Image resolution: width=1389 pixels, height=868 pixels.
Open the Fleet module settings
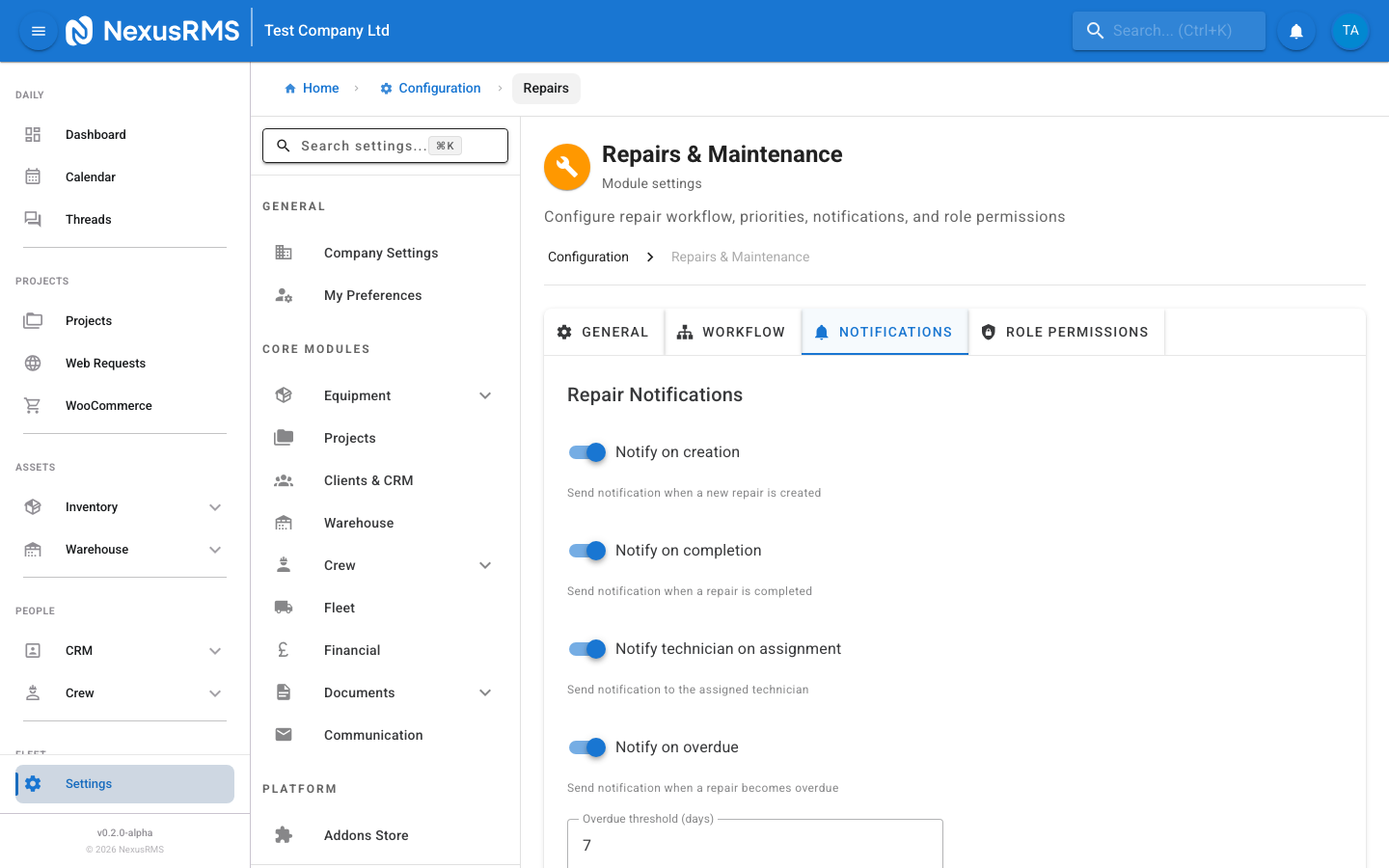pos(339,607)
